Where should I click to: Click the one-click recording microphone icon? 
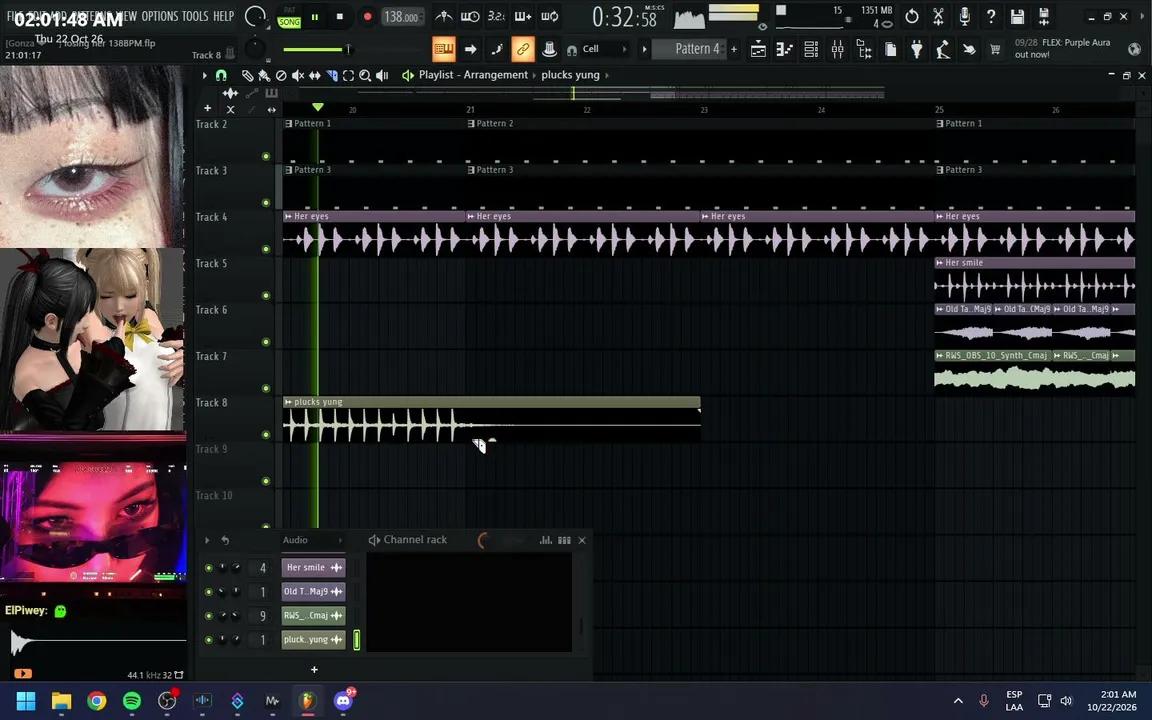pyautogui.click(x=965, y=16)
